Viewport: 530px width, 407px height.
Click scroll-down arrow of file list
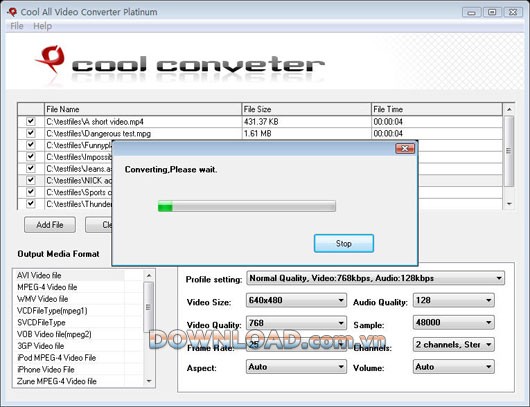tap(509, 204)
